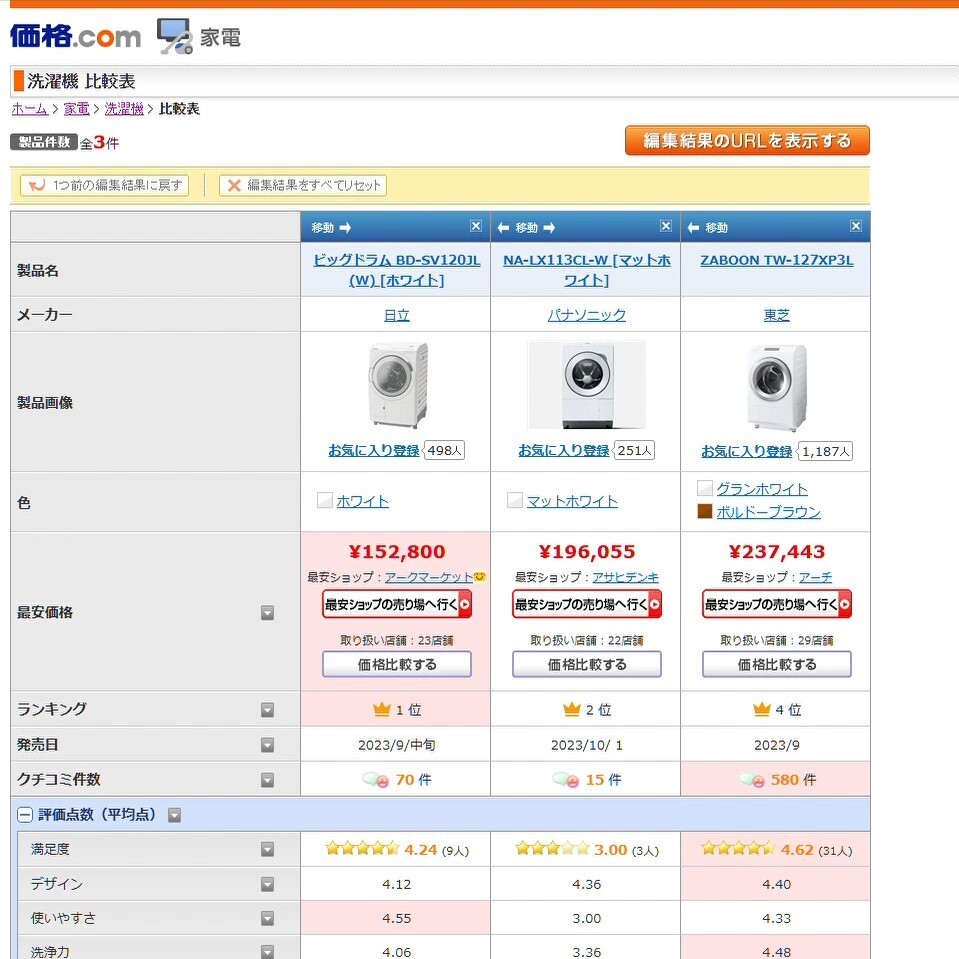Open sort dropdown for ランキング row
The image size is (959, 959).
coord(267,709)
